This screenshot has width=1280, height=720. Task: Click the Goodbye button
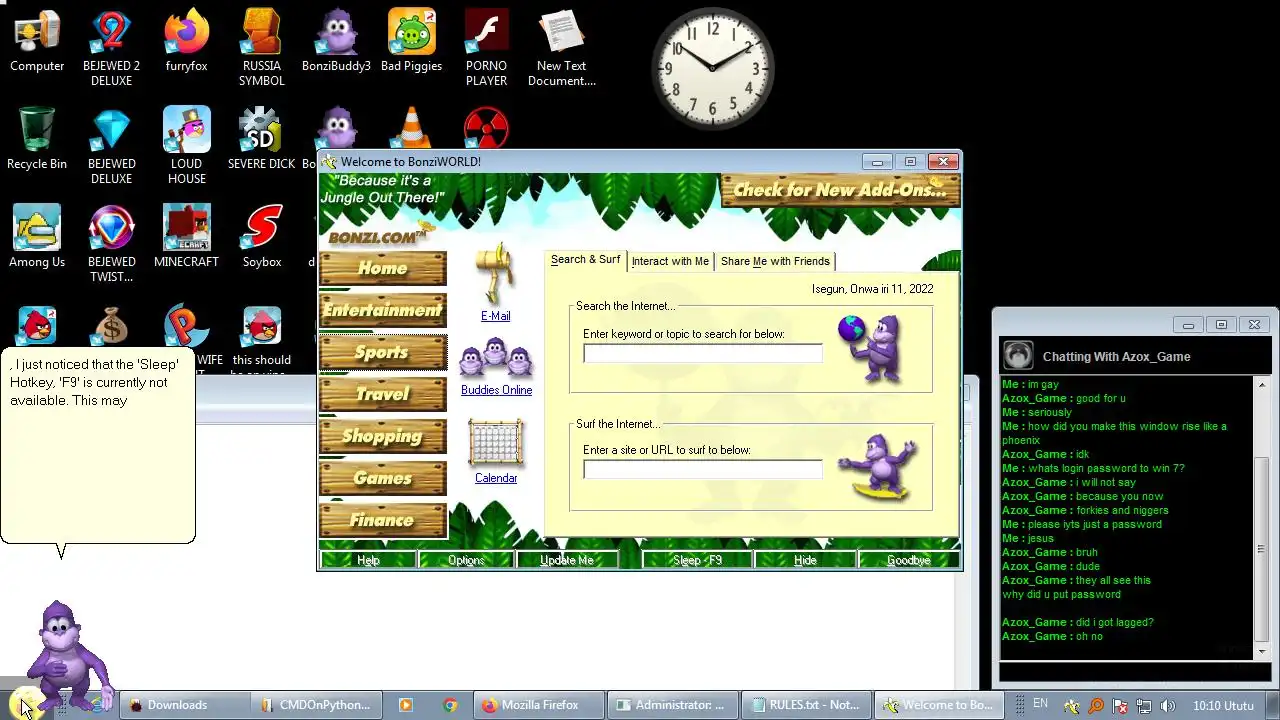(x=908, y=560)
